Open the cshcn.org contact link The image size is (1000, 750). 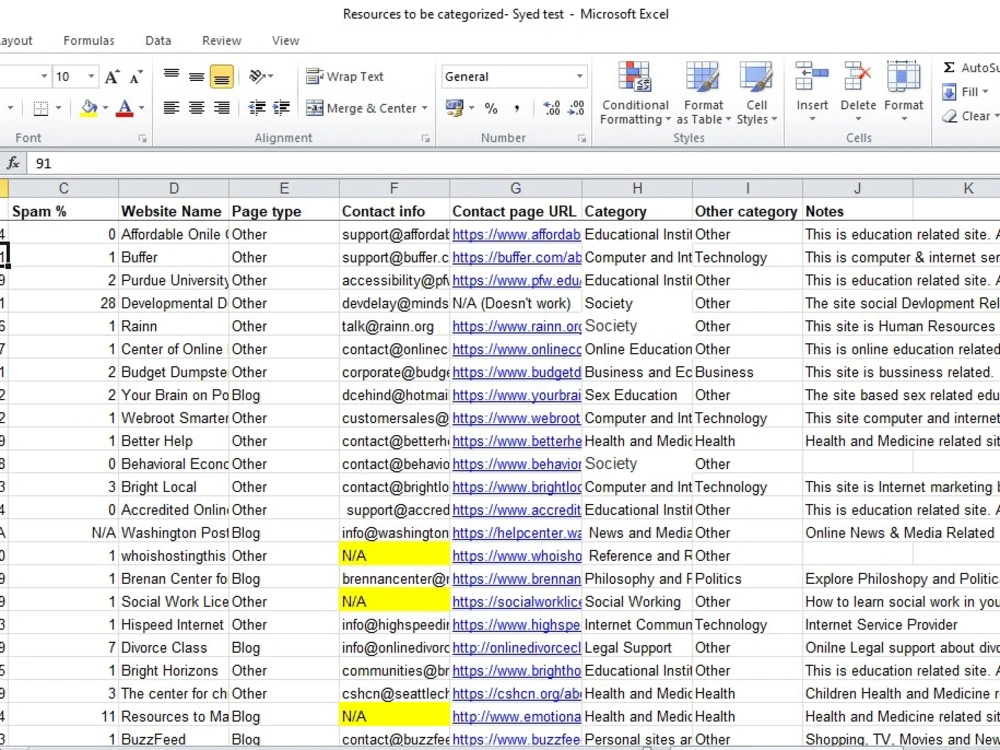[x=517, y=694]
